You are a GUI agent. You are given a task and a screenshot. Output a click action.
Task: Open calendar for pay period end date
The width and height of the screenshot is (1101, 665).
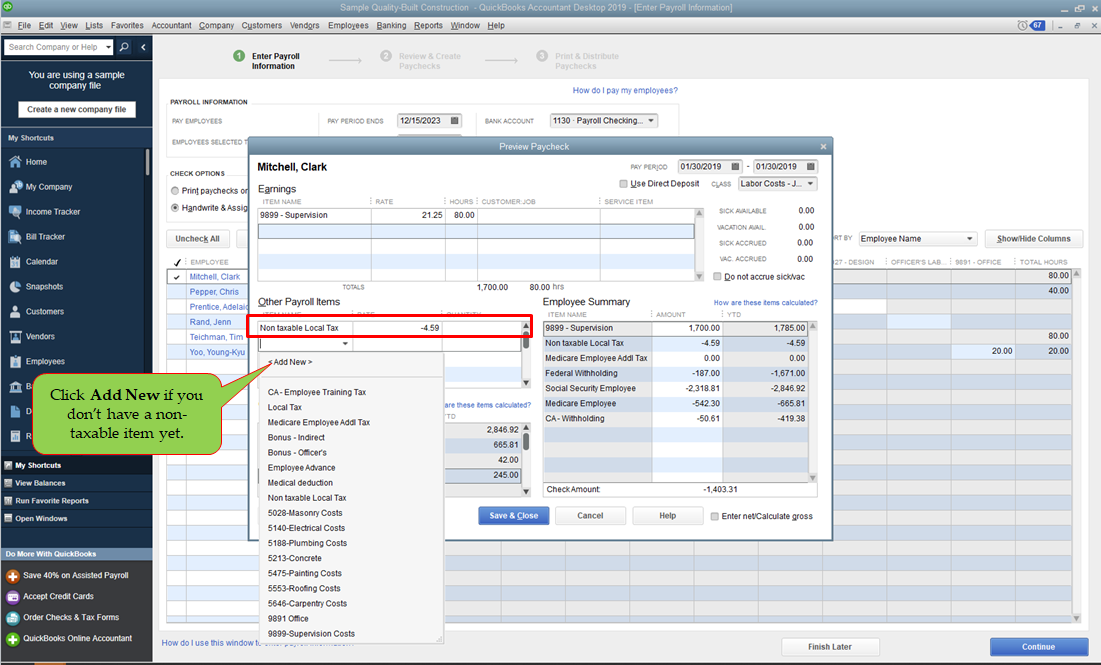[810, 166]
